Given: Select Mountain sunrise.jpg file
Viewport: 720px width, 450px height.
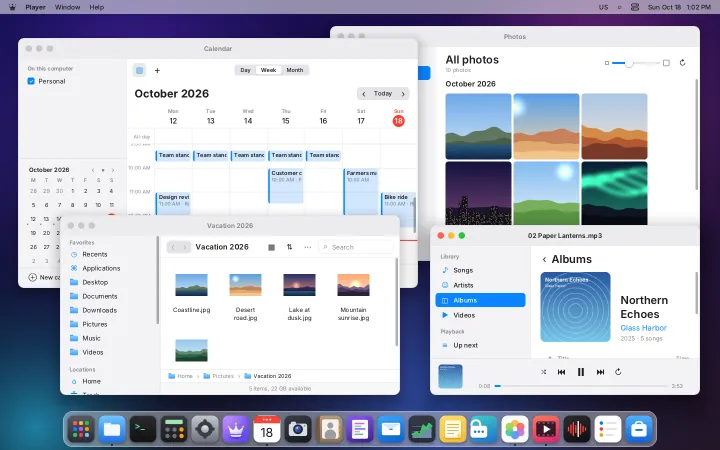Looking at the screenshot, I should point(353,297).
